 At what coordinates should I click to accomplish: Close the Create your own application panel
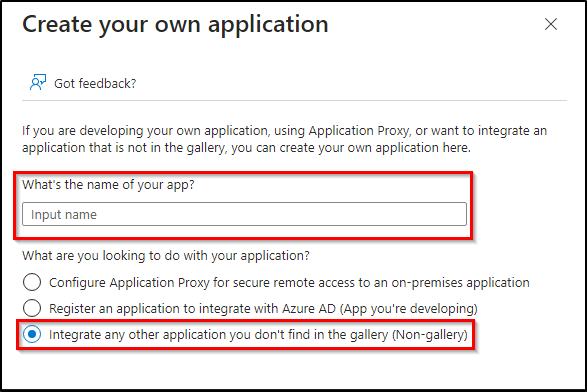tap(551, 24)
